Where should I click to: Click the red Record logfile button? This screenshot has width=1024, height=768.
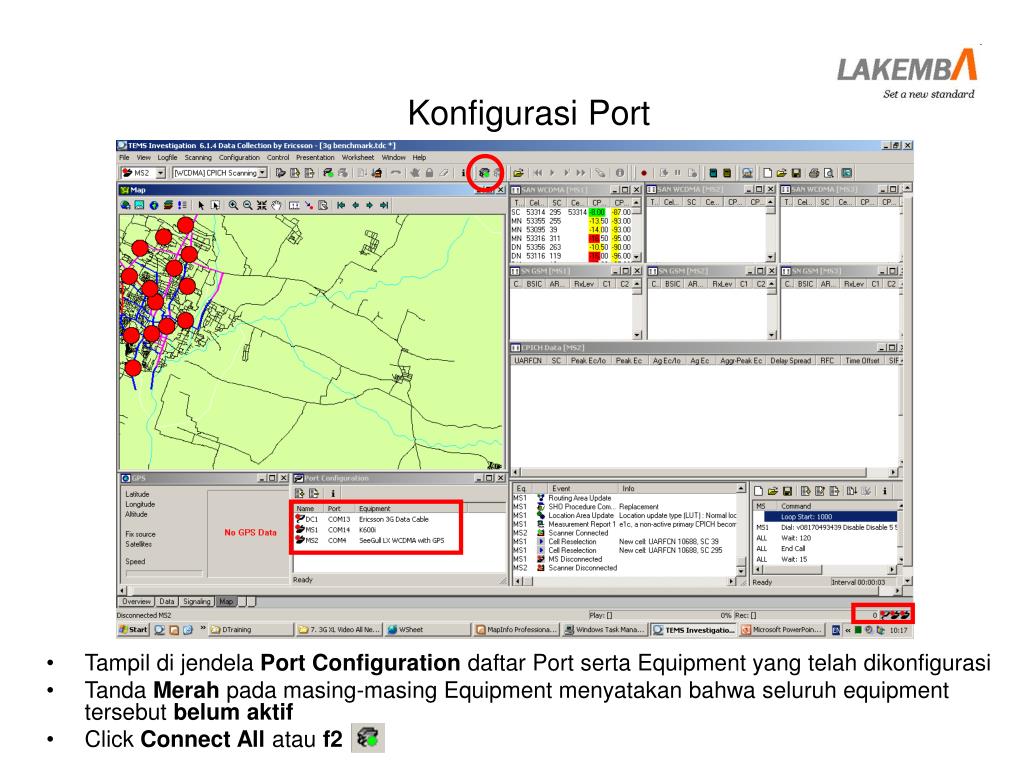coord(643,173)
